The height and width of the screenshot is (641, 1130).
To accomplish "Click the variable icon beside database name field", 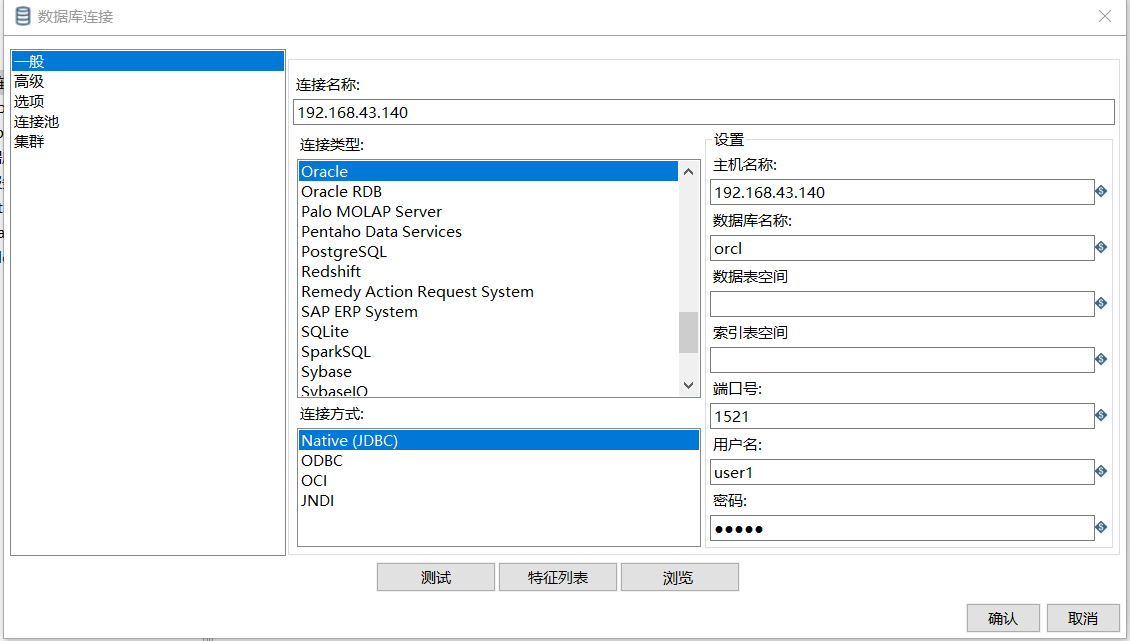I will [x=1101, y=247].
